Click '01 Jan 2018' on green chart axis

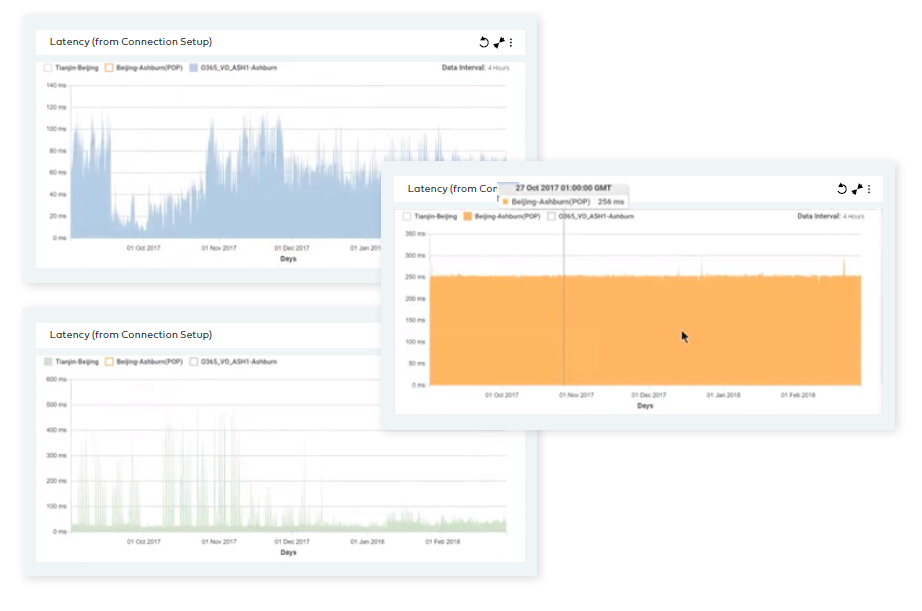[368, 542]
